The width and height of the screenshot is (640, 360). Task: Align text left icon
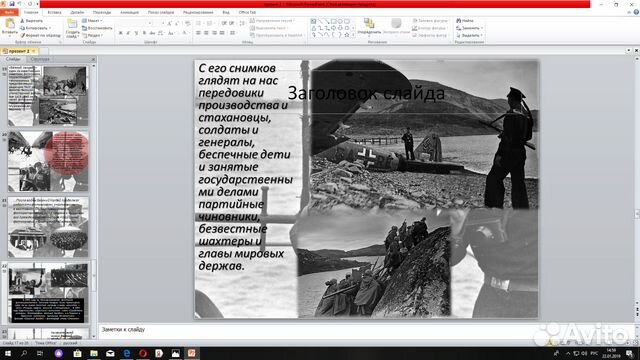pyautogui.click(x=198, y=33)
